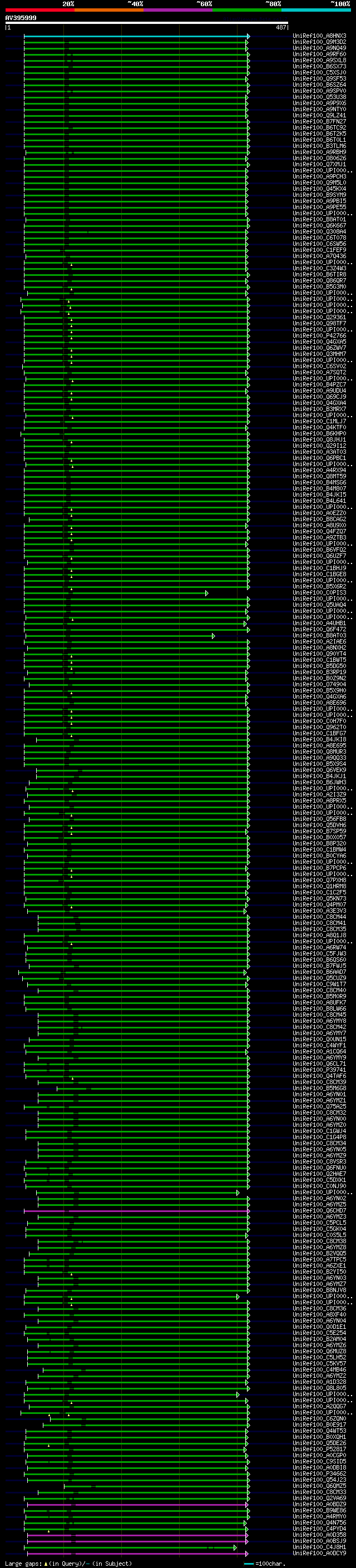Select hit label UniRef100_Q86QR7
This screenshot has width=356, height=1568.
click(x=319, y=280)
